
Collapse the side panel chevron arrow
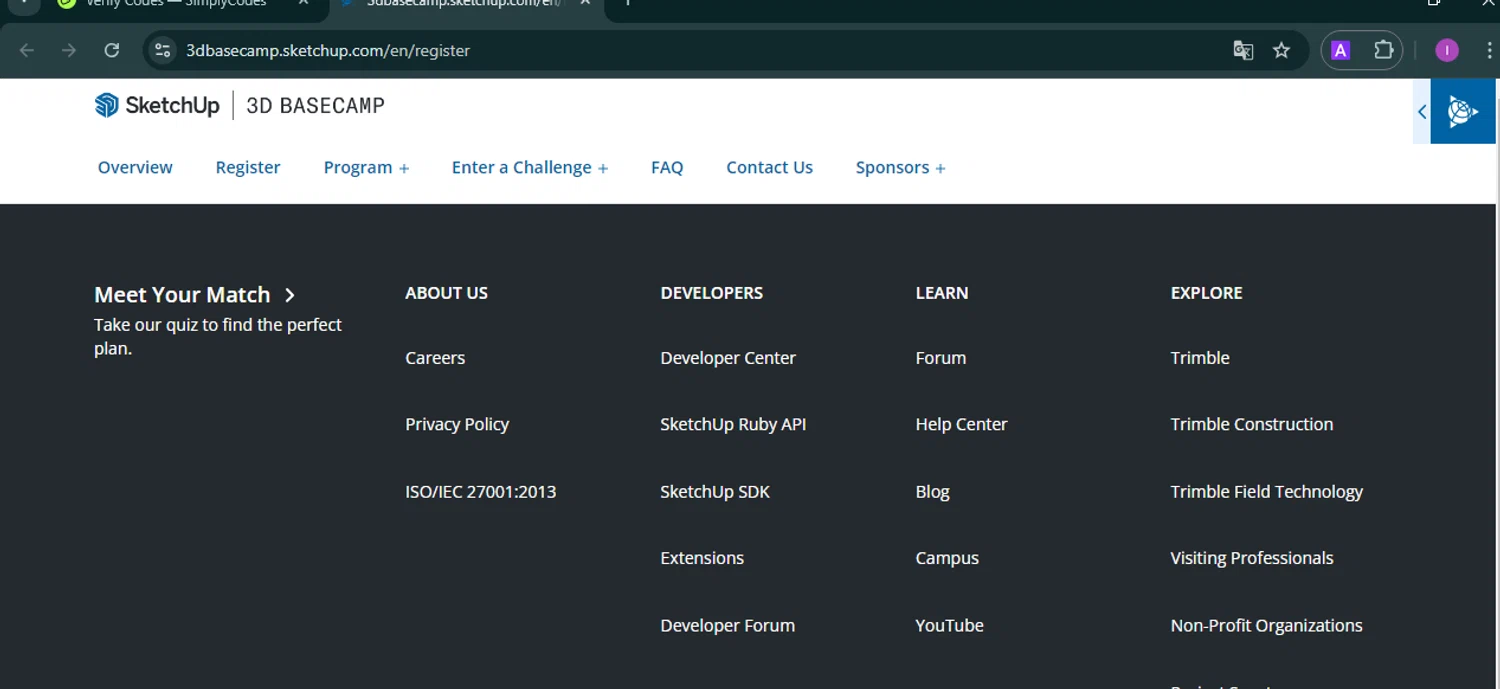1422,111
